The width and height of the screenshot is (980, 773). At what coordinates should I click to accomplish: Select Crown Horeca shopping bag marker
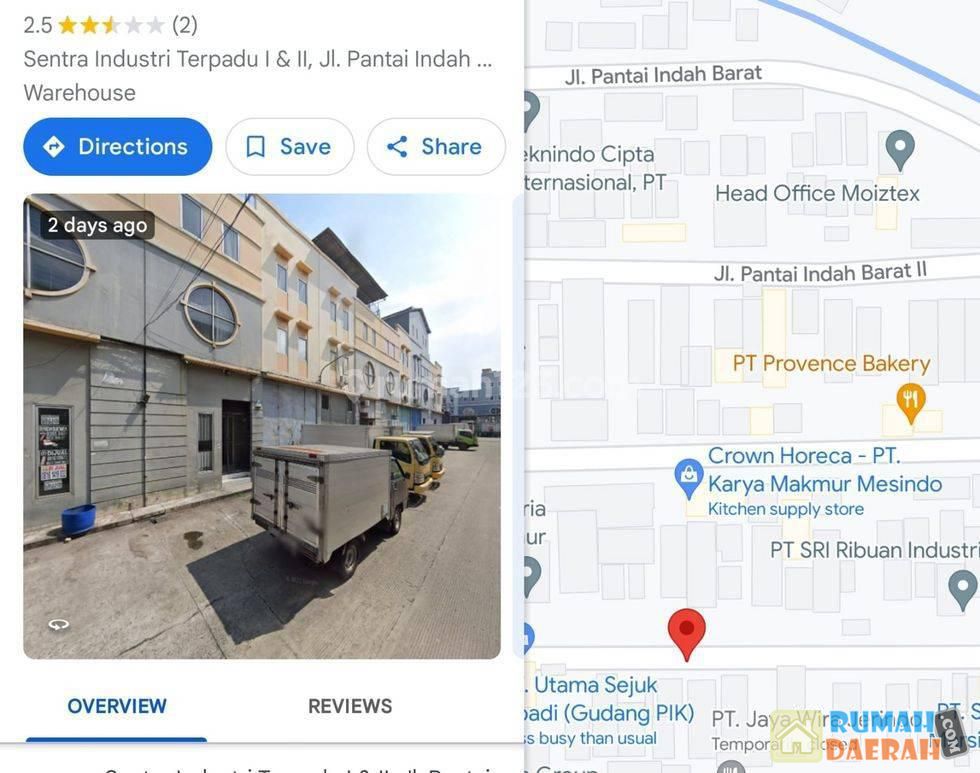coord(689,478)
